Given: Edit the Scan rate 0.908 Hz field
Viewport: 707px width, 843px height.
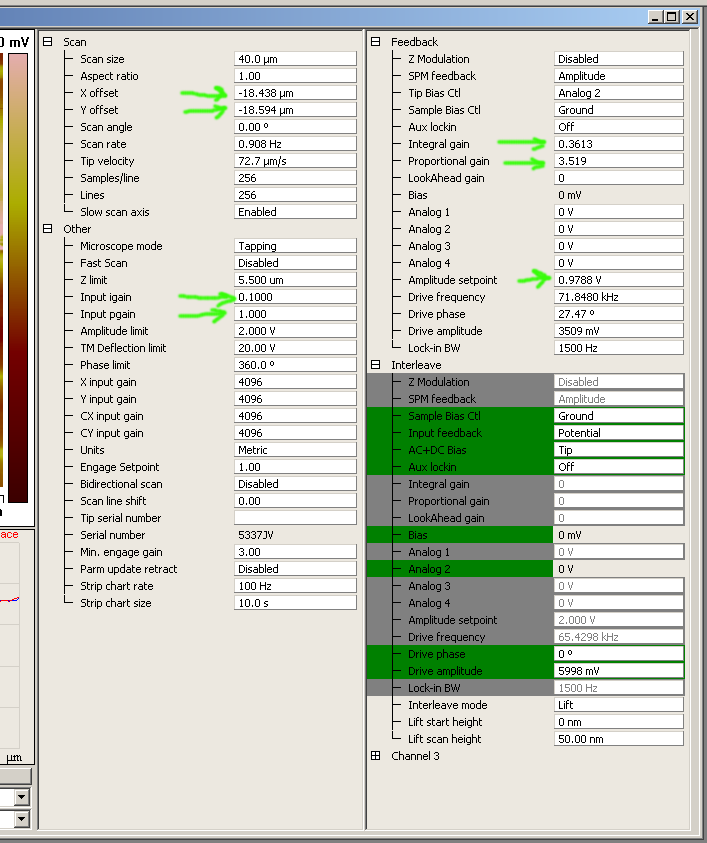Looking at the screenshot, I should [295, 144].
